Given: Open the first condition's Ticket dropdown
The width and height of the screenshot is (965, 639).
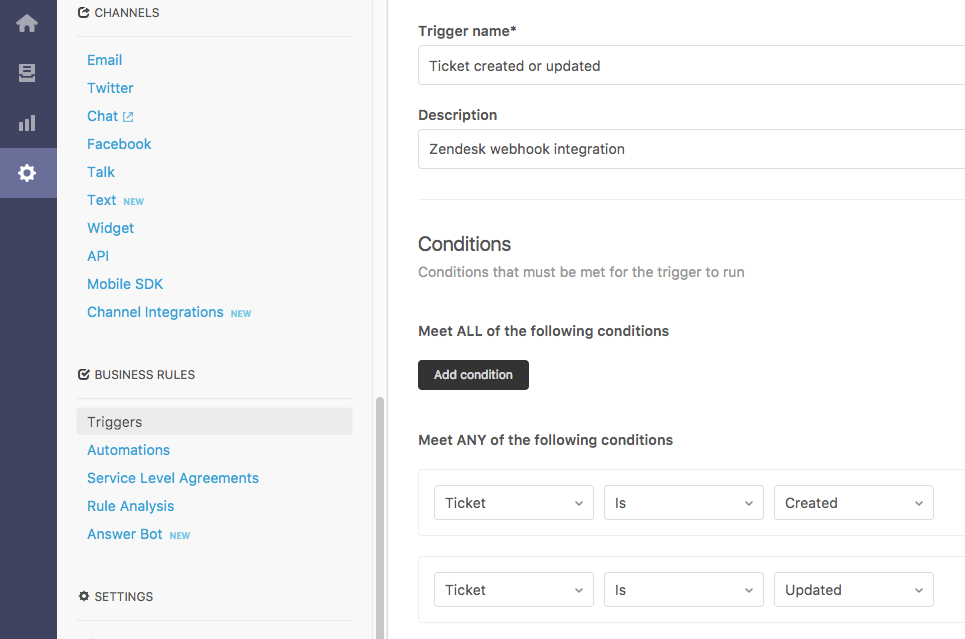Looking at the screenshot, I should [513, 503].
